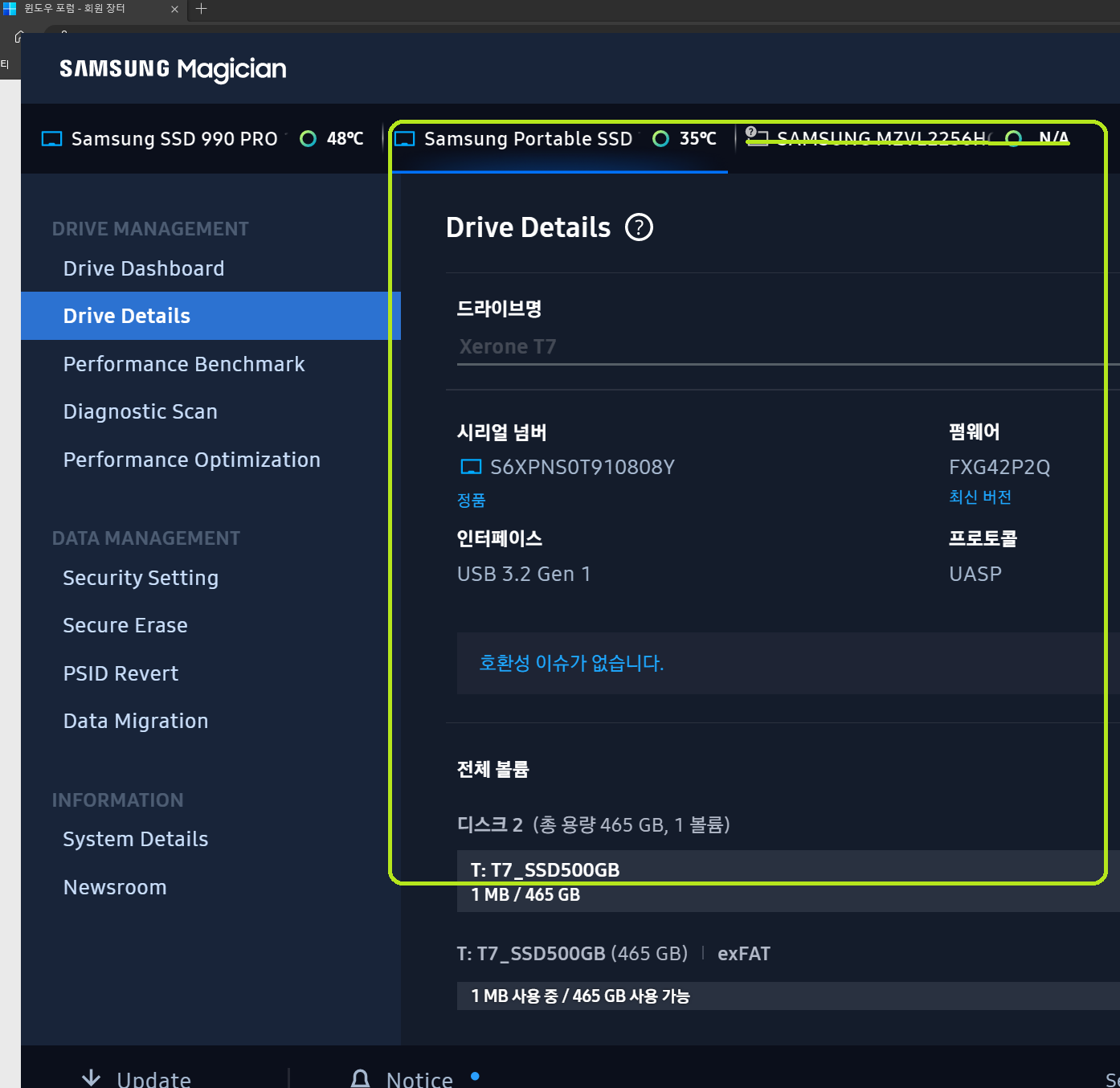This screenshot has width=1120, height=1088.
Task: Click the 최신 버전 firmware link
Action: pos(980,497)
